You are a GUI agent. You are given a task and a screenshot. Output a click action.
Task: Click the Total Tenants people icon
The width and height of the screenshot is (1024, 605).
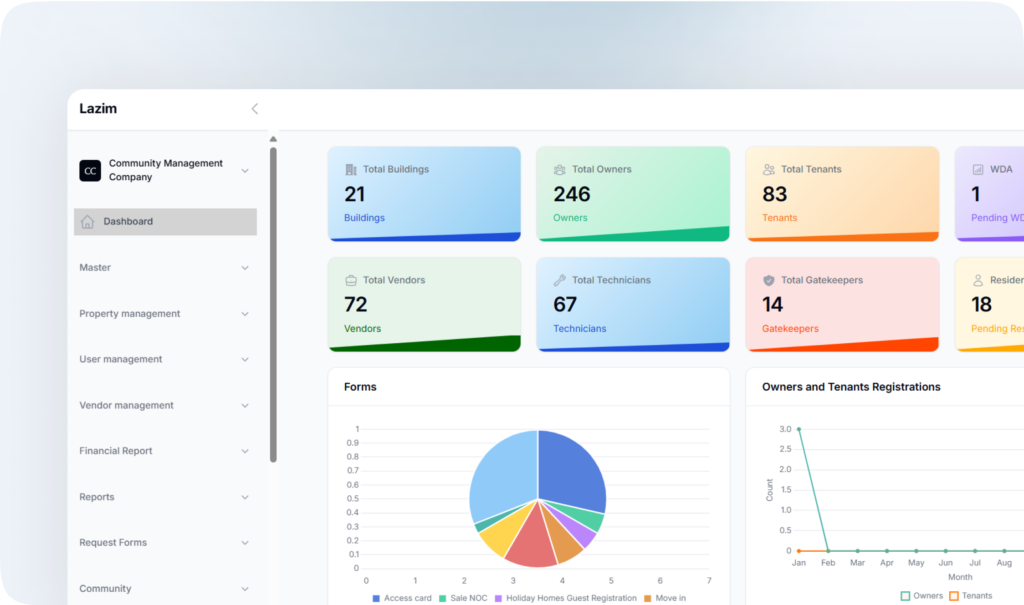769,170
